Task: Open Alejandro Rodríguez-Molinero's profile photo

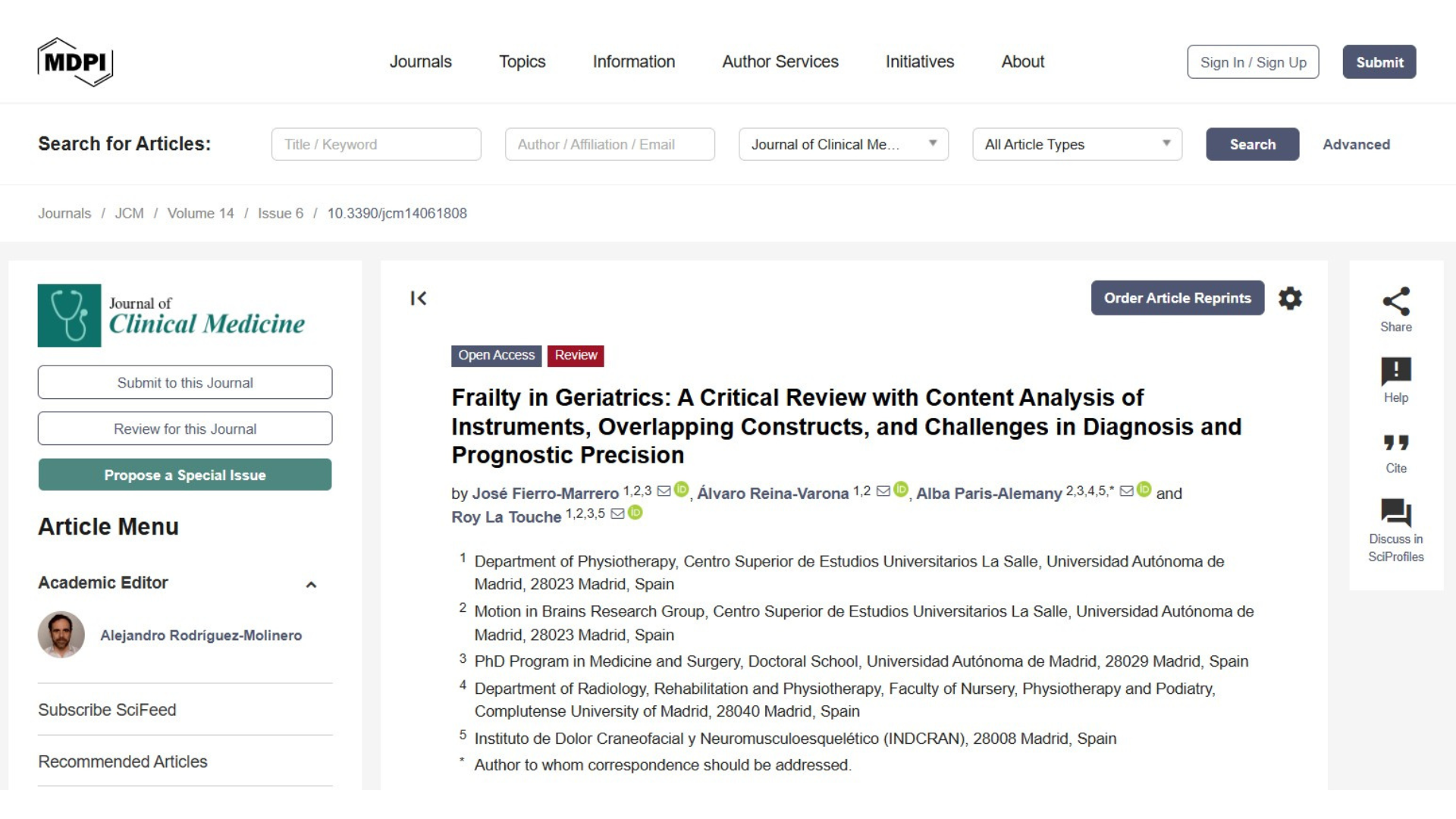Action: pyautogui.click(x=61, y=635)
